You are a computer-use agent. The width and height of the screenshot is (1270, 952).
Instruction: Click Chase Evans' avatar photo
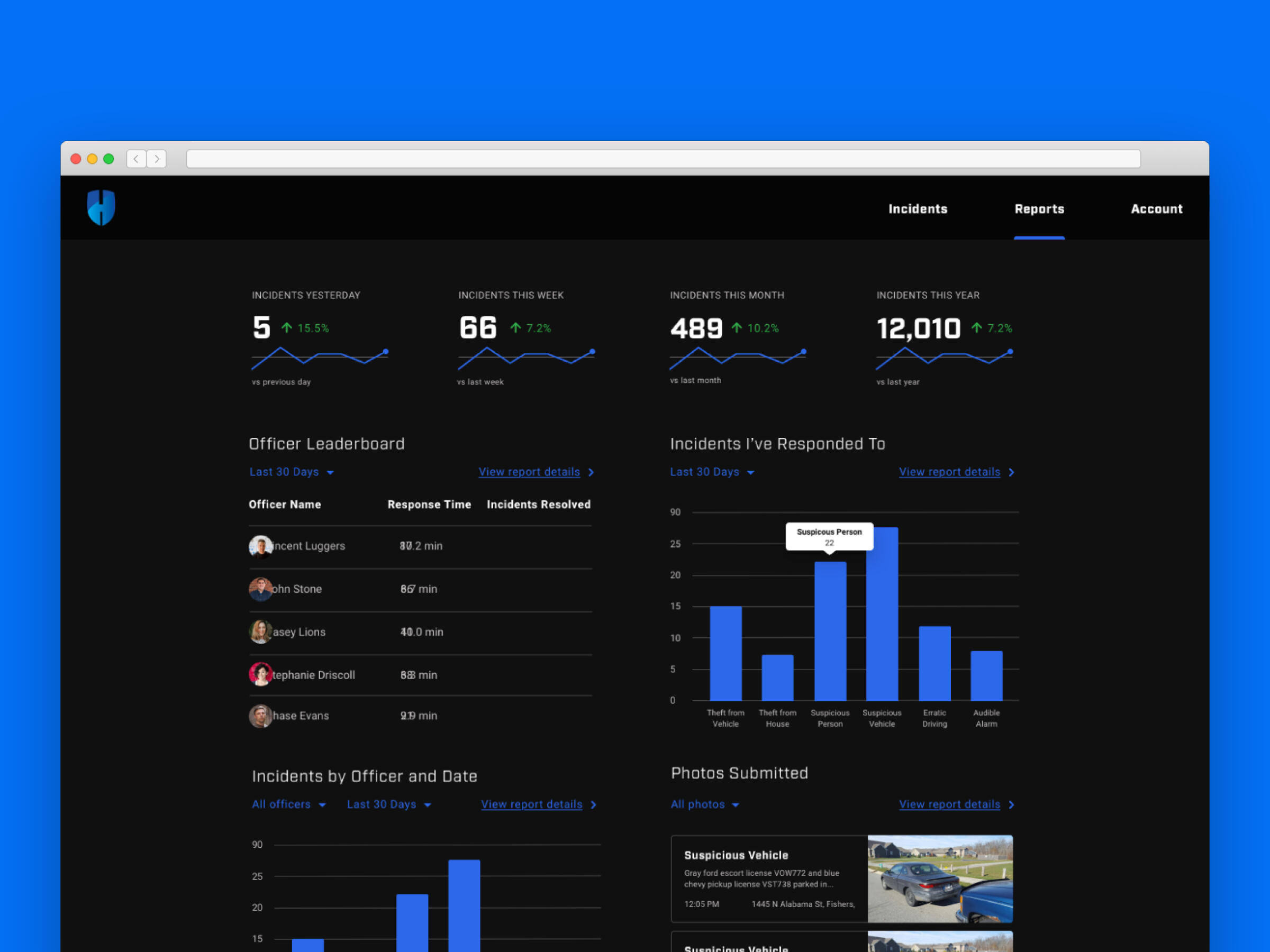[261, 716]
